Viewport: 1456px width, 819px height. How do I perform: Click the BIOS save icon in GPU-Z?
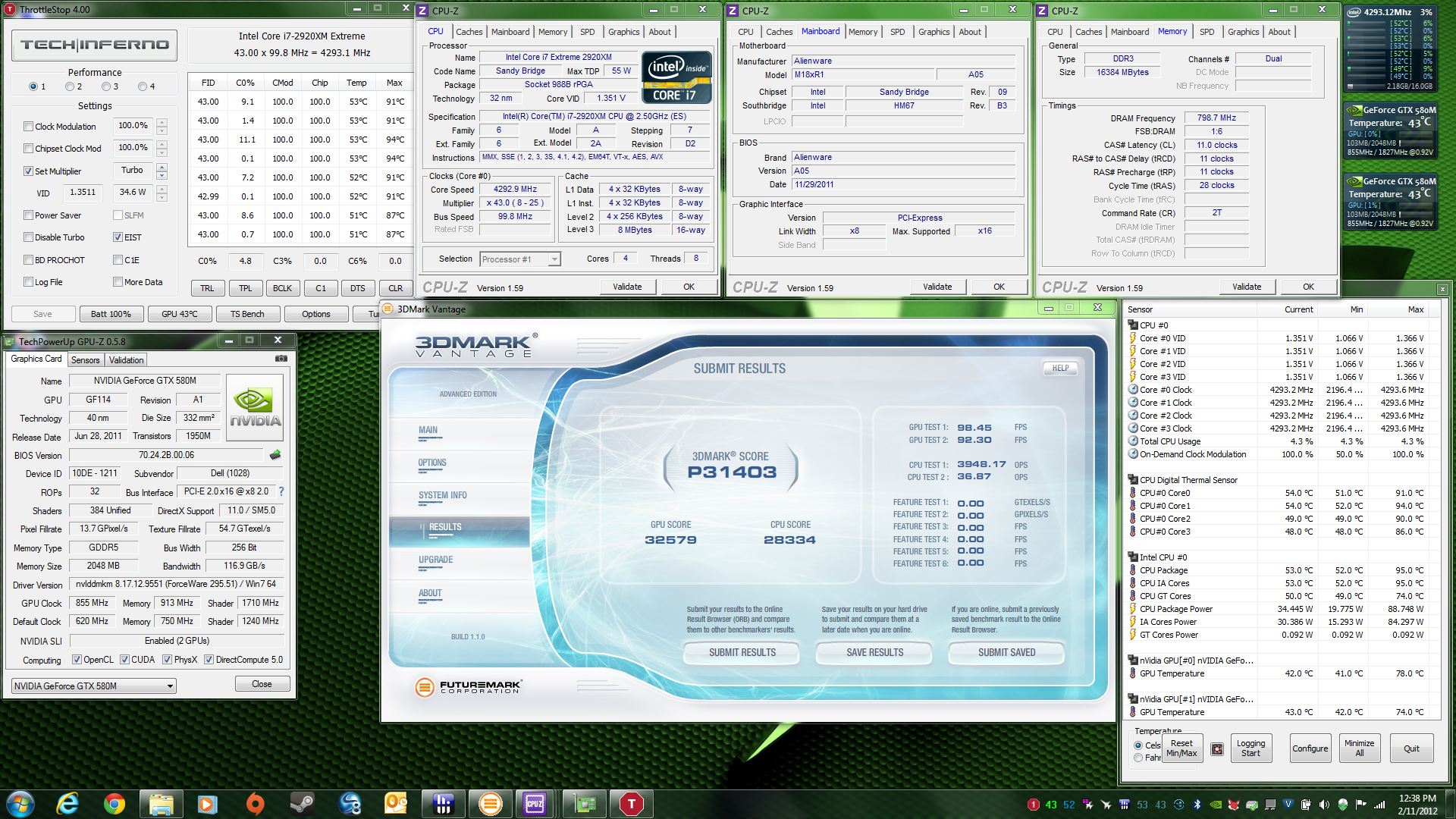click(x=275, y=455)
